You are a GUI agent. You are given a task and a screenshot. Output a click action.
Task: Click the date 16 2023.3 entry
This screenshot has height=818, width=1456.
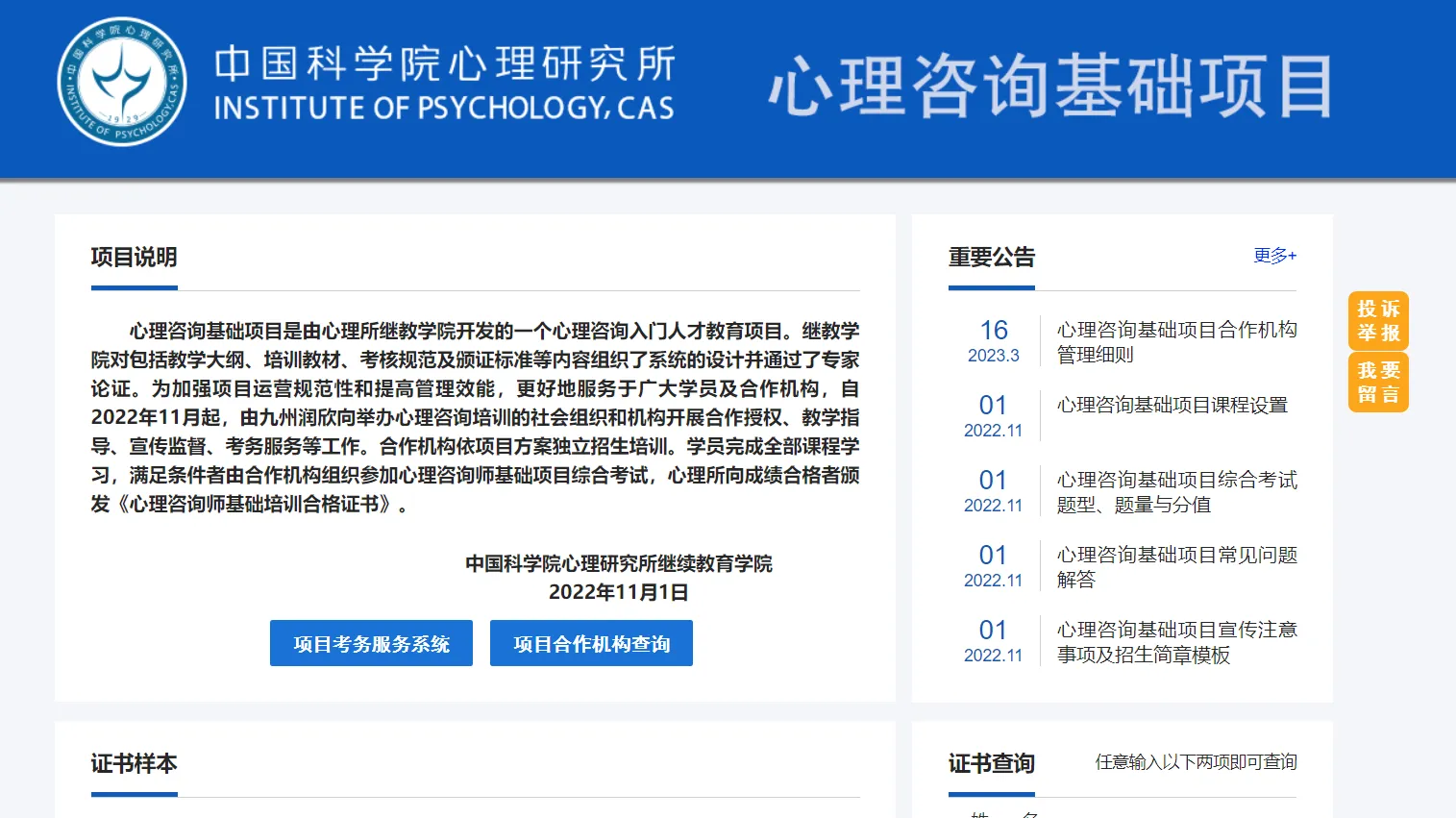(x=993, y=341)
